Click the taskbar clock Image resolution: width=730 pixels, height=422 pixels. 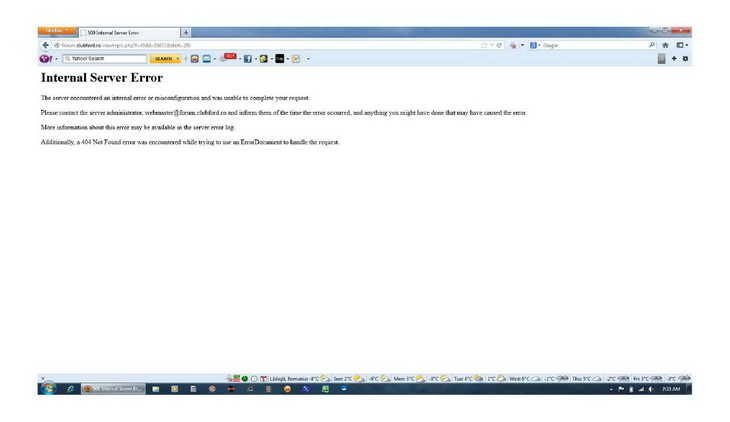pos(670,388)
